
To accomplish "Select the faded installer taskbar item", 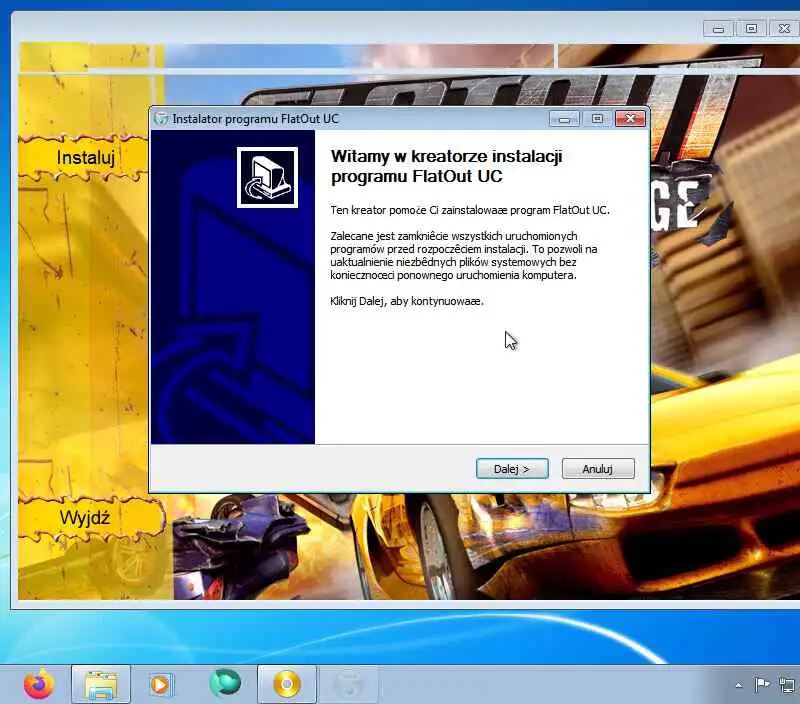I will (348, 684).
